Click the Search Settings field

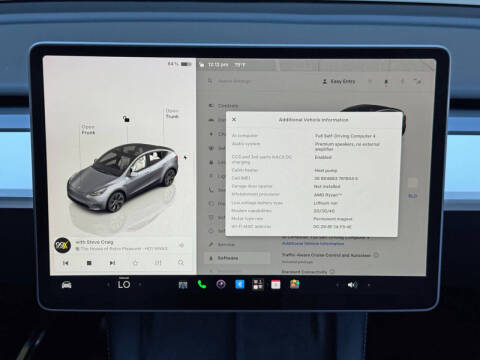pos(234,81)
